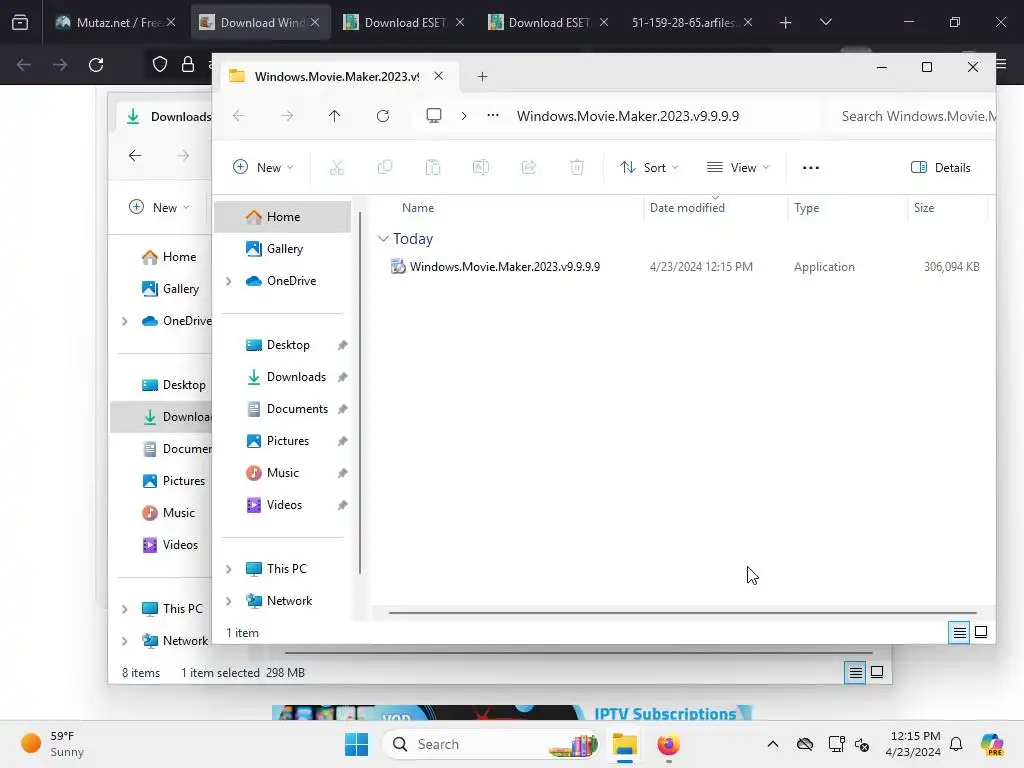
Task: Toggle the Details pane button
Action: [940, 168]
